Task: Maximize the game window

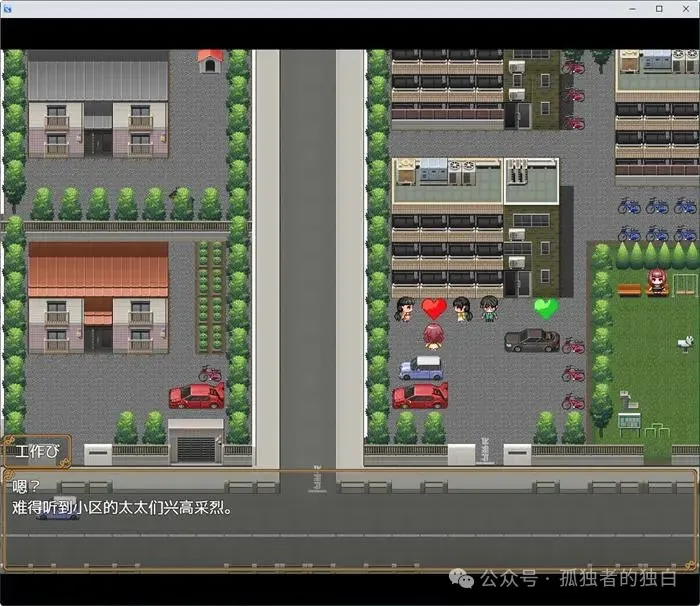Action: [658, 8]
